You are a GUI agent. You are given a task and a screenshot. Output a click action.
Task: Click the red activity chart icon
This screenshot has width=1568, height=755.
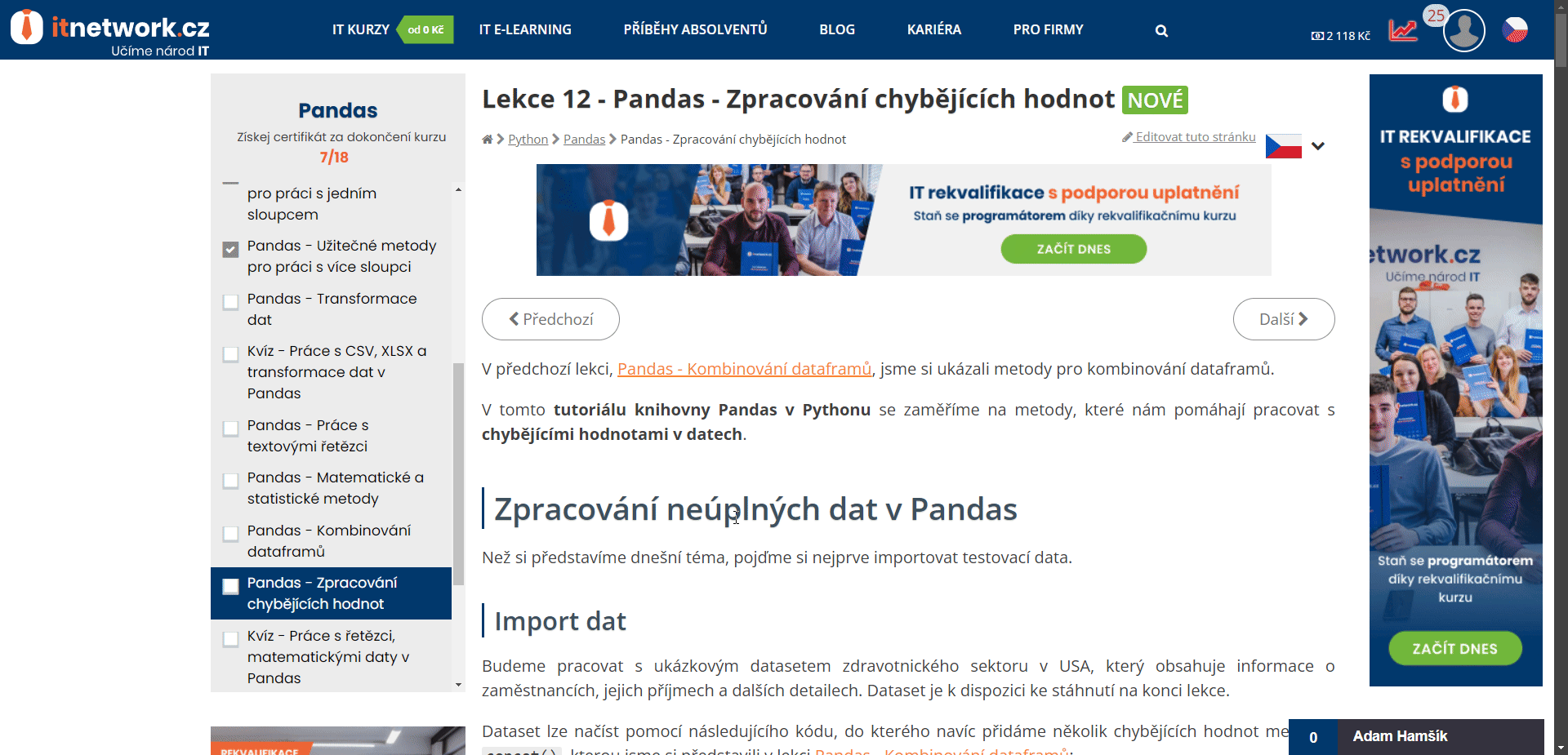coord(1403,29)
